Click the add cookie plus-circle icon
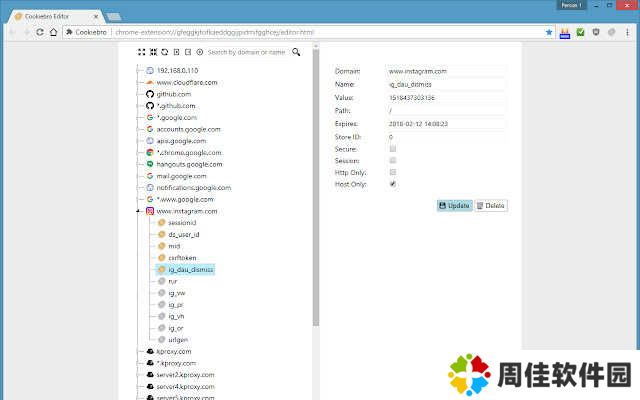The height and width of the screenshot is (400, 640). (x=200, y=52)
